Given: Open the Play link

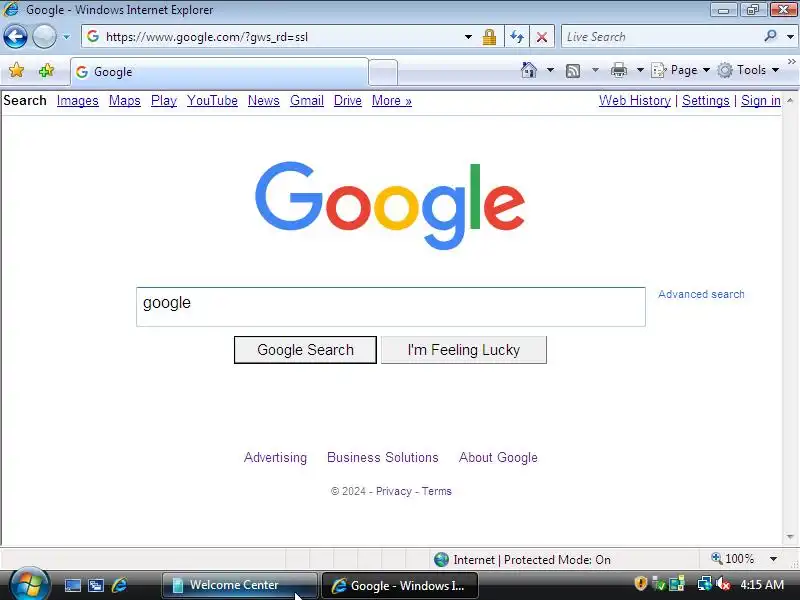Looking at the screenshot, I should [164, 101].
